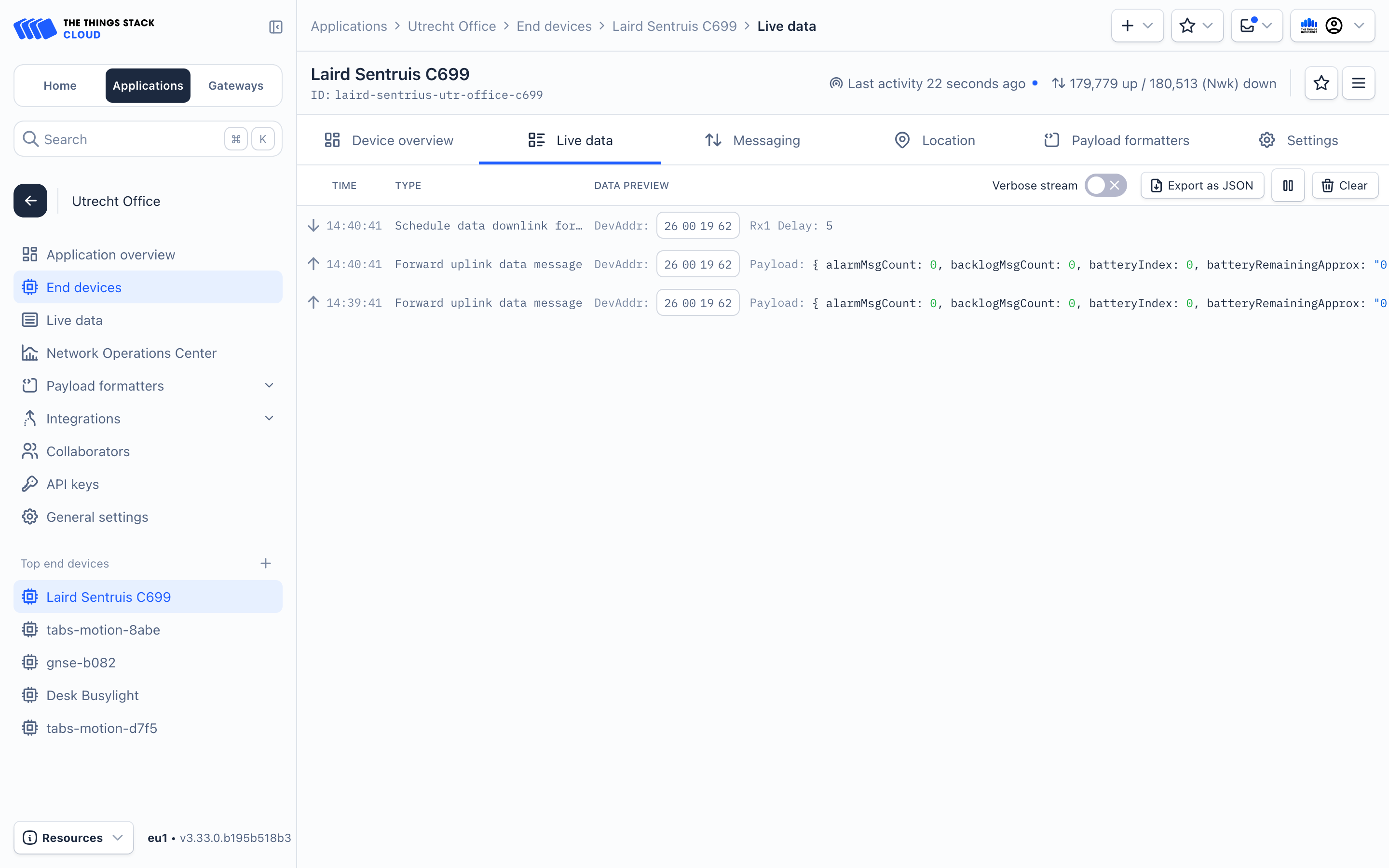Click the uplink arrow on 14:39:41 row
1389x868 pixels.
pos(313,302)
